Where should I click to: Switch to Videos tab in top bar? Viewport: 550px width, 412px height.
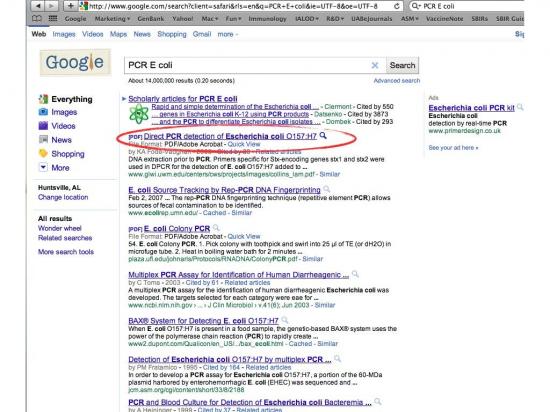93,34
